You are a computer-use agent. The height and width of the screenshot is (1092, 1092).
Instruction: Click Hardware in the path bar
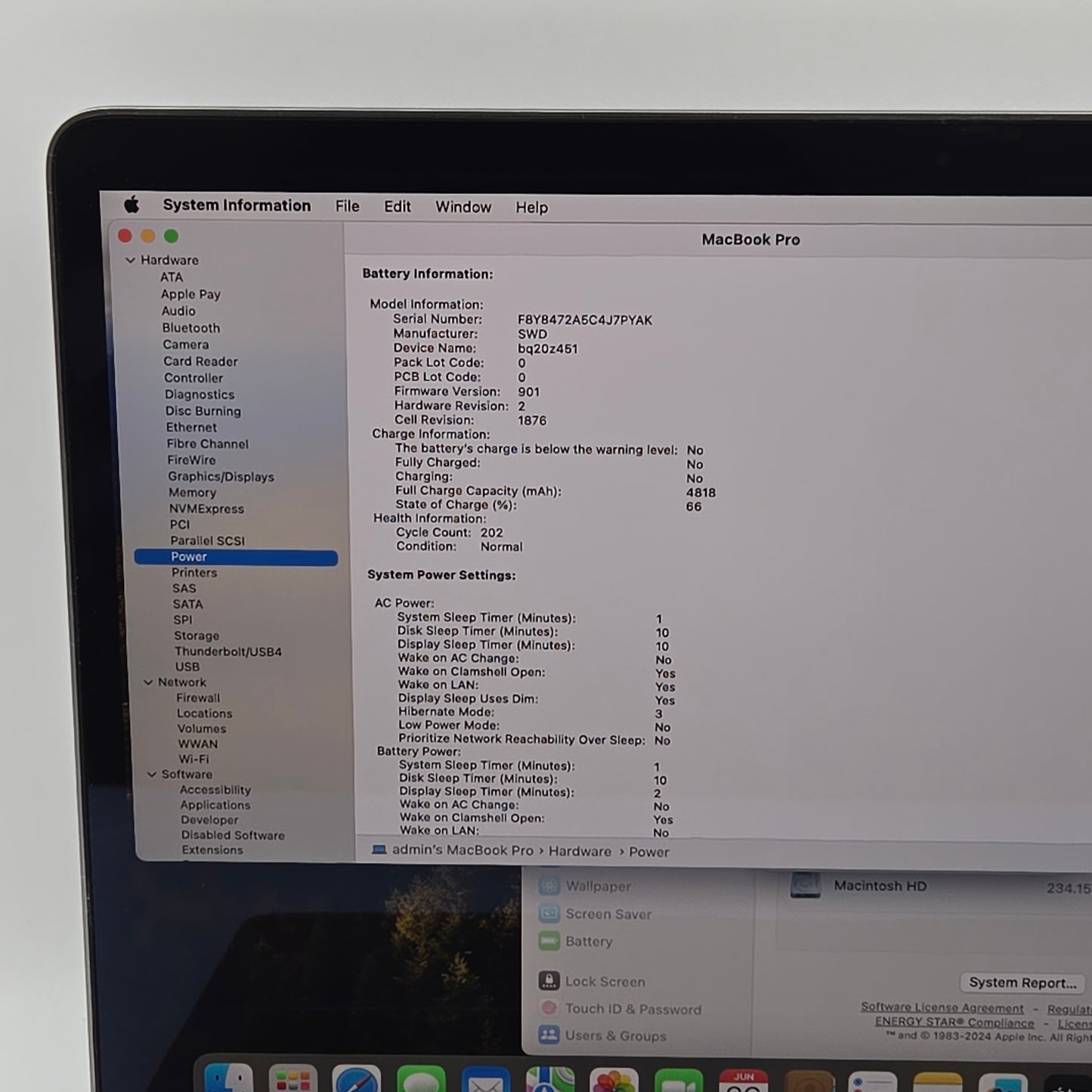point(580,851)
